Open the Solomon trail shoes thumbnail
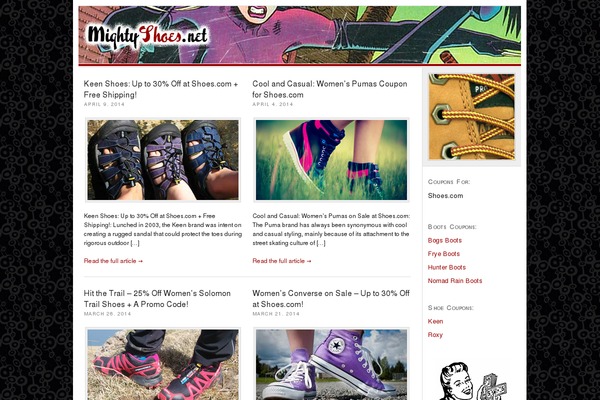 [163, 364]
